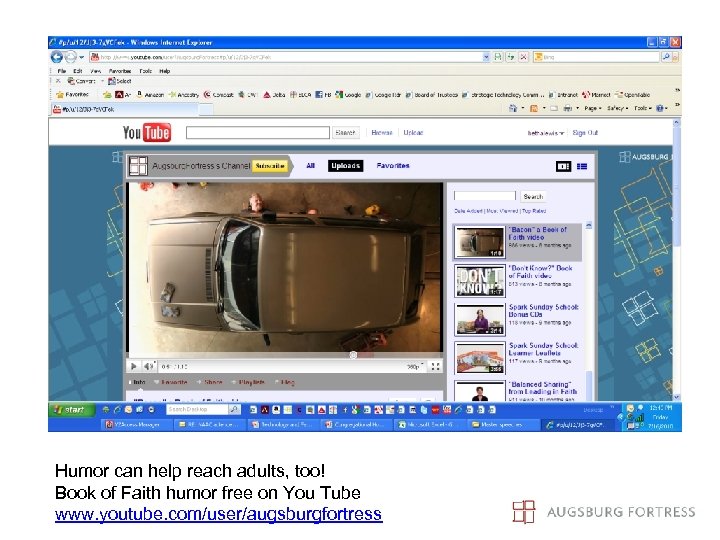Viewport: 720px width, 540px height.
Task: Open the Help question-mark dropdown
Action: click(662, 108)
